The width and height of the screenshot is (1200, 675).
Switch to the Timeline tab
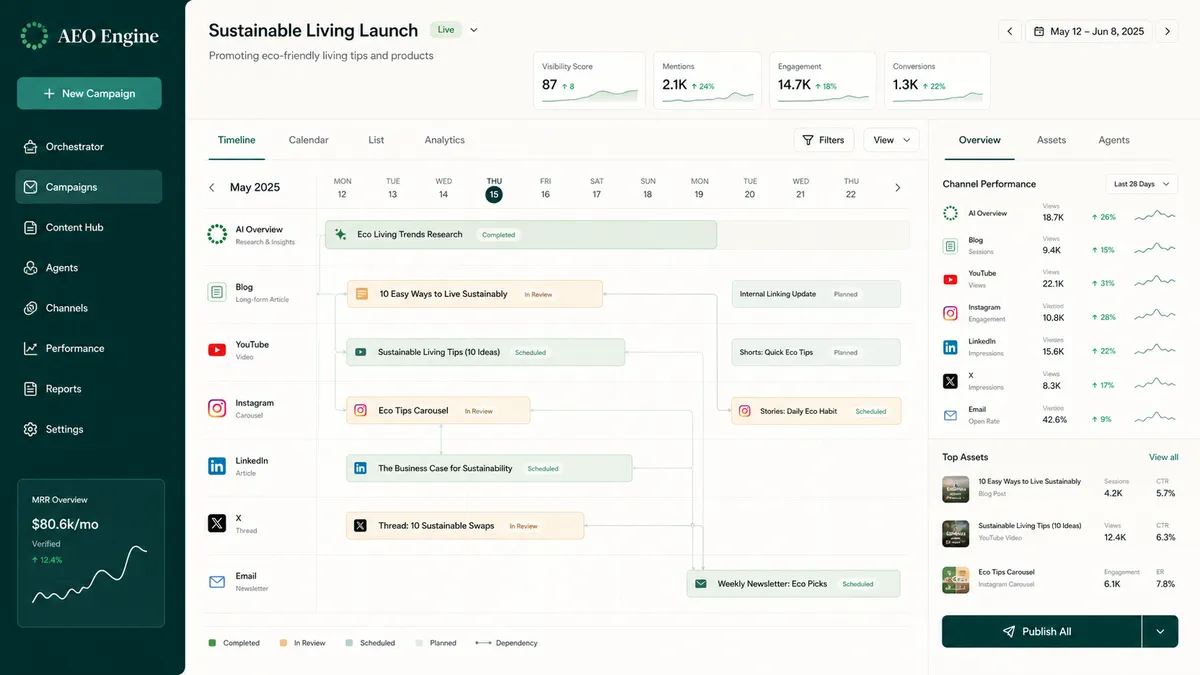tap(237, 140)
